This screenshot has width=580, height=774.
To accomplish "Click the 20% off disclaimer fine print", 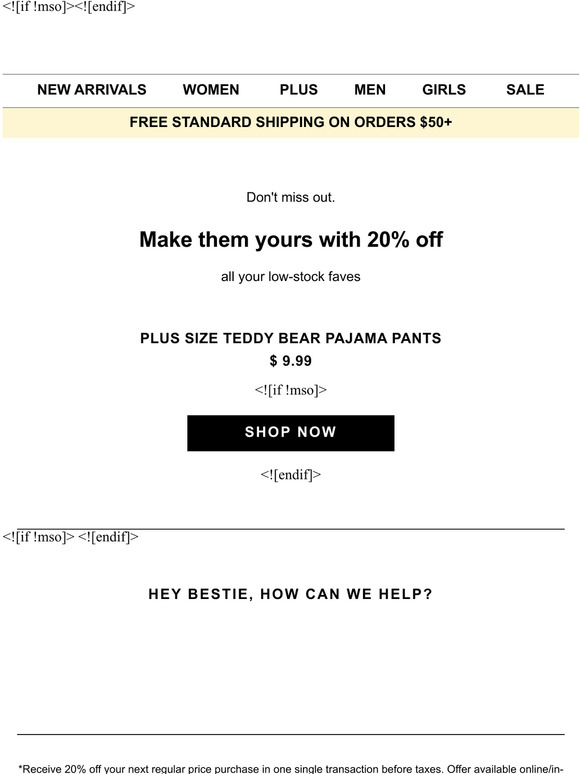I will [x=291, y=769].
